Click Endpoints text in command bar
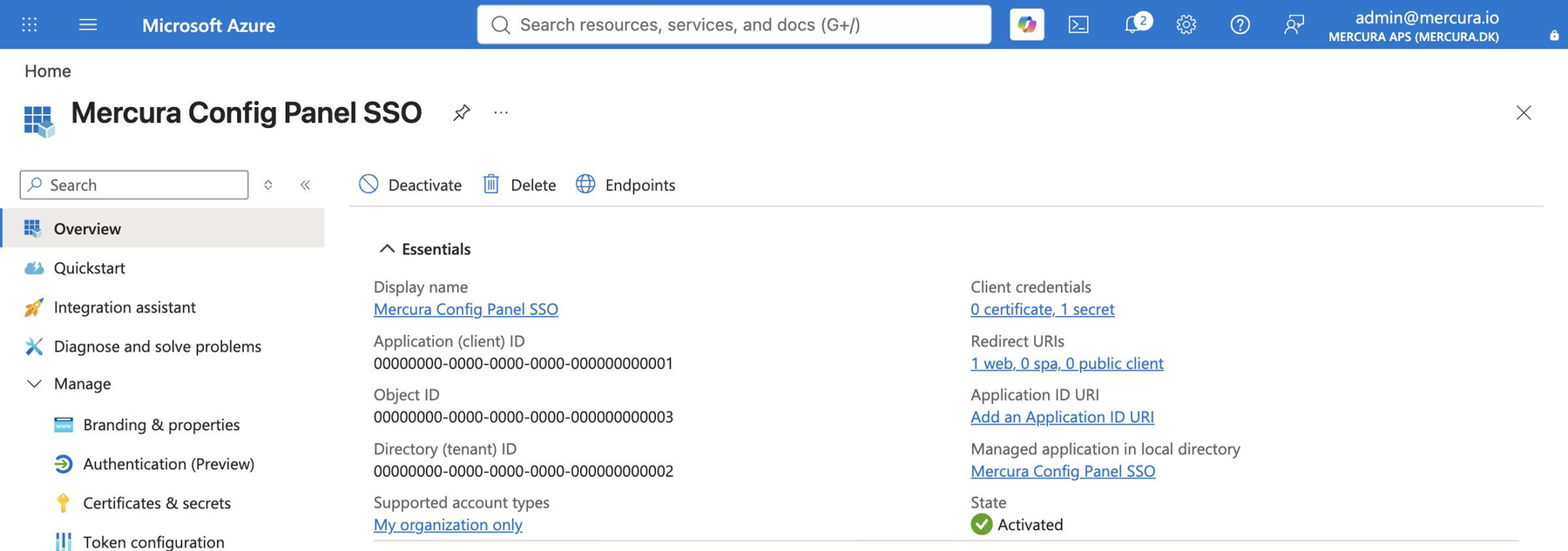This screenshot has width=1568, height=551. (640, 185)
